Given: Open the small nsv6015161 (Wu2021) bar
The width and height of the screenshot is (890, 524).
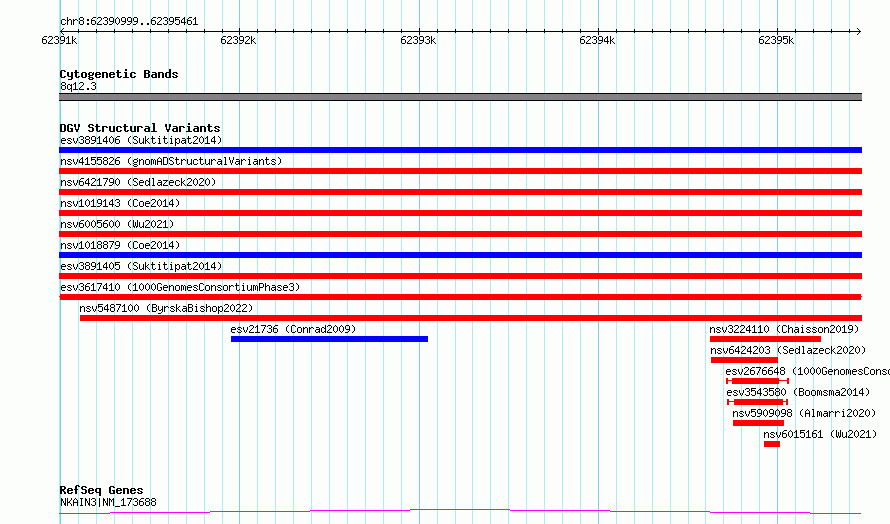Looking at the screenshot, I should (x=772, y=444).
